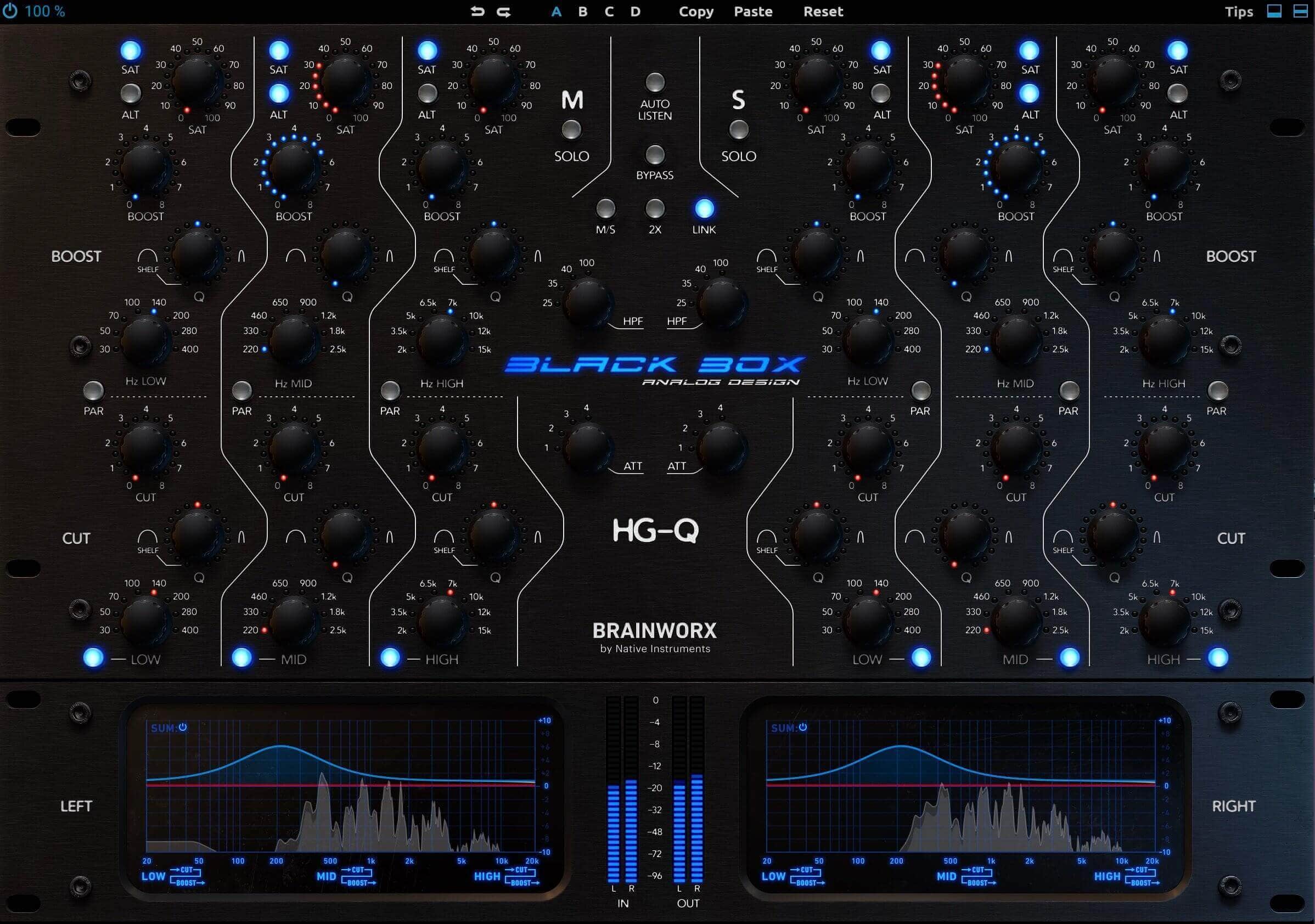Screen dimensions: 1315x924
Task: Select preset slot B
Action: [582, 12]
